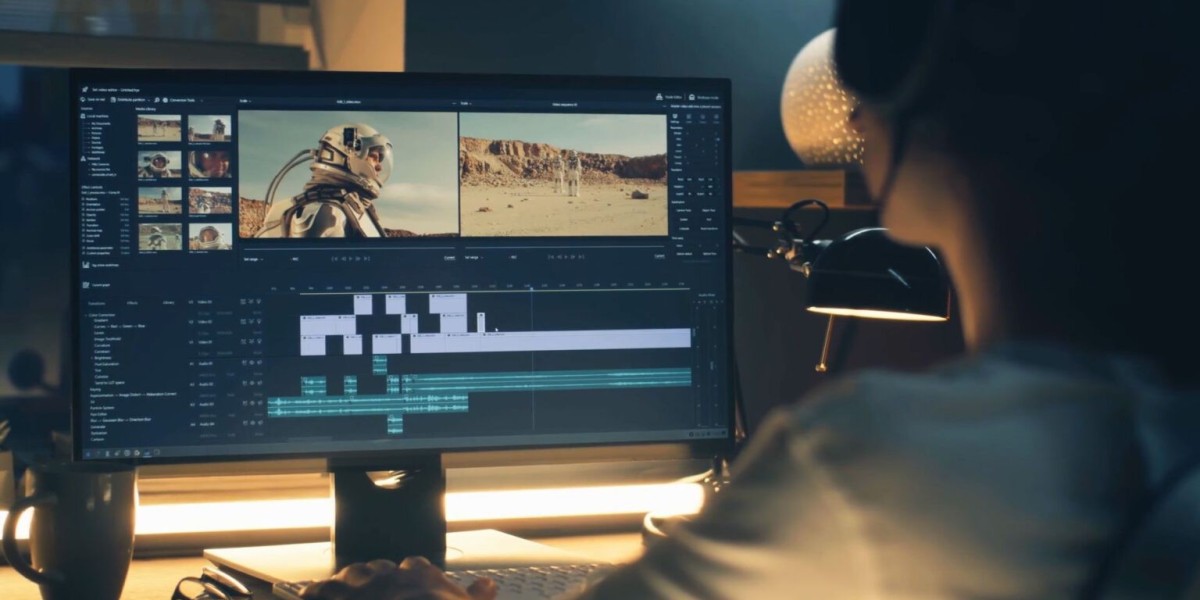
Task: Click the Finish Video button at top right
Action: [x=673, y=96]
